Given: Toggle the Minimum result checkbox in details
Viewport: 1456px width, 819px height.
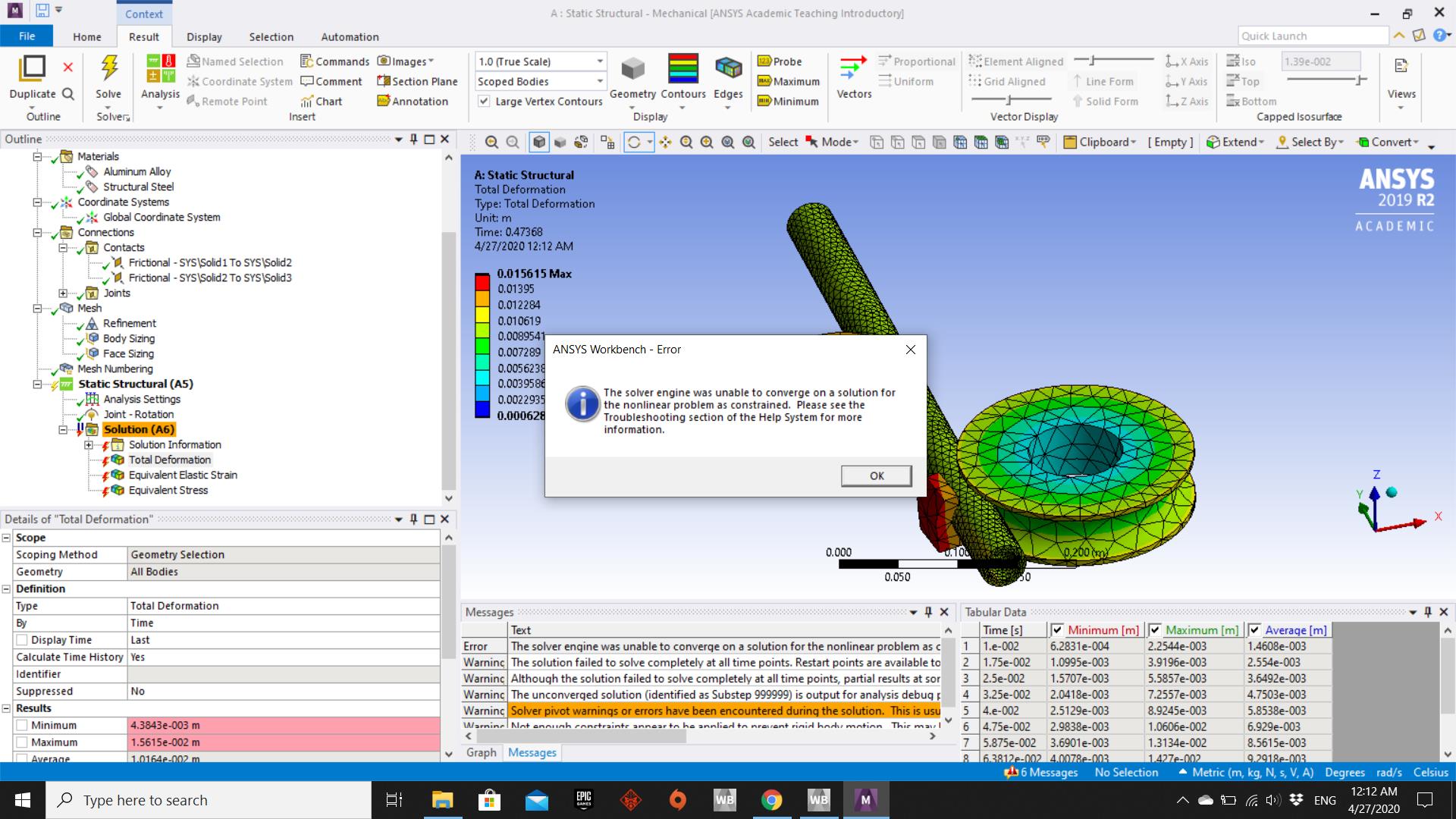Looking at the screenshot, I should (22, 725).
